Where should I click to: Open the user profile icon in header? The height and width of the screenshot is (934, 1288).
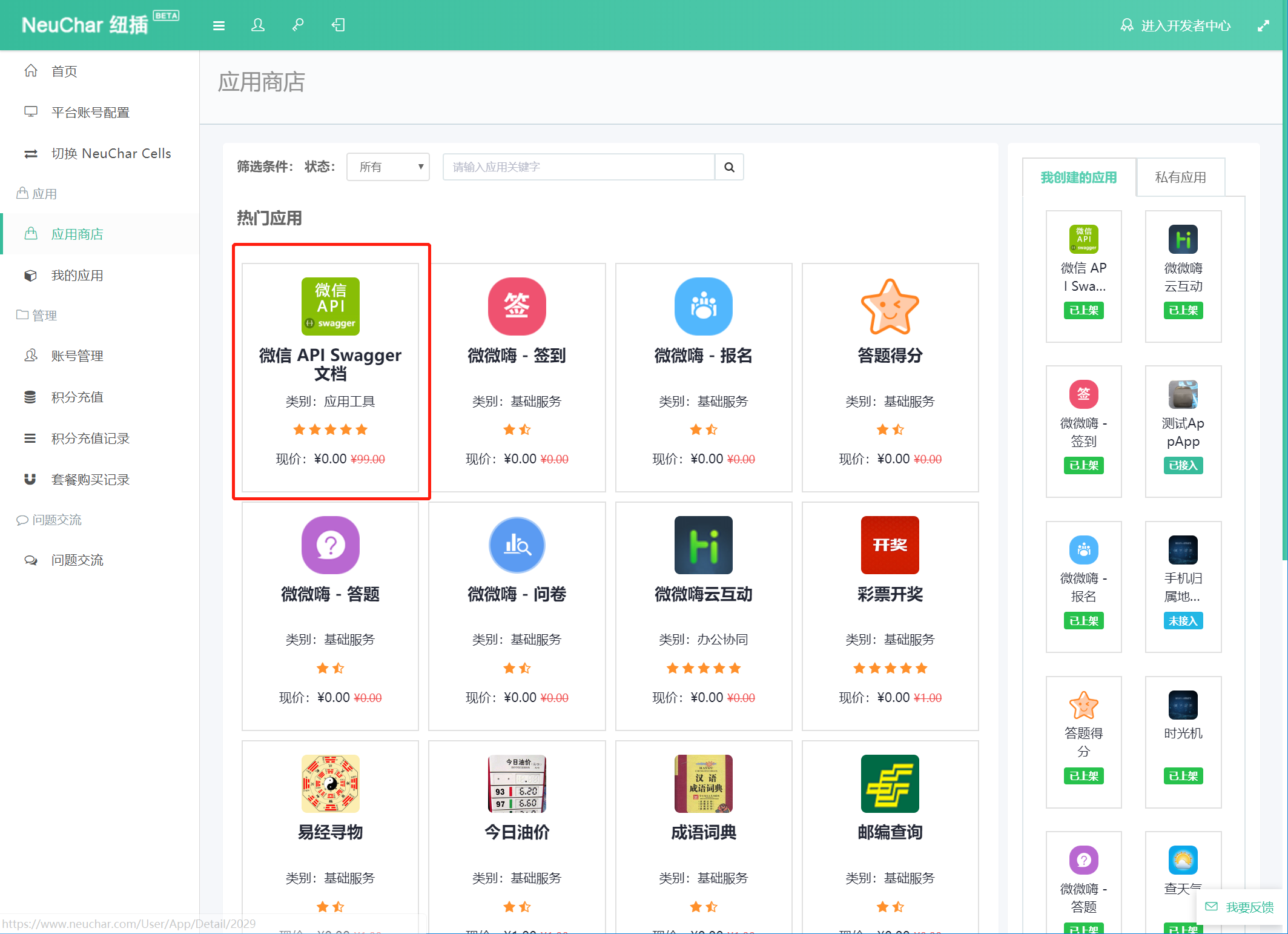tap(258, 25)
